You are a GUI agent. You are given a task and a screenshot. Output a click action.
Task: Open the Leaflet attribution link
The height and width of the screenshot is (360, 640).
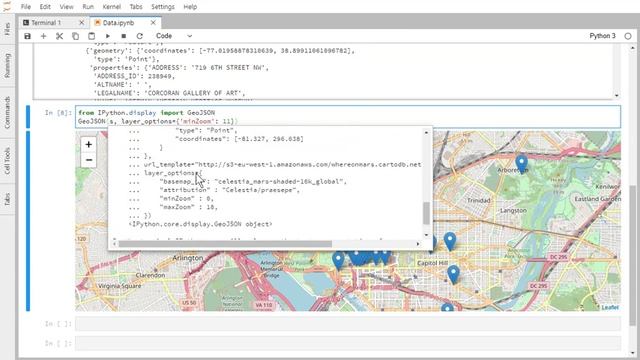point(610,307)
